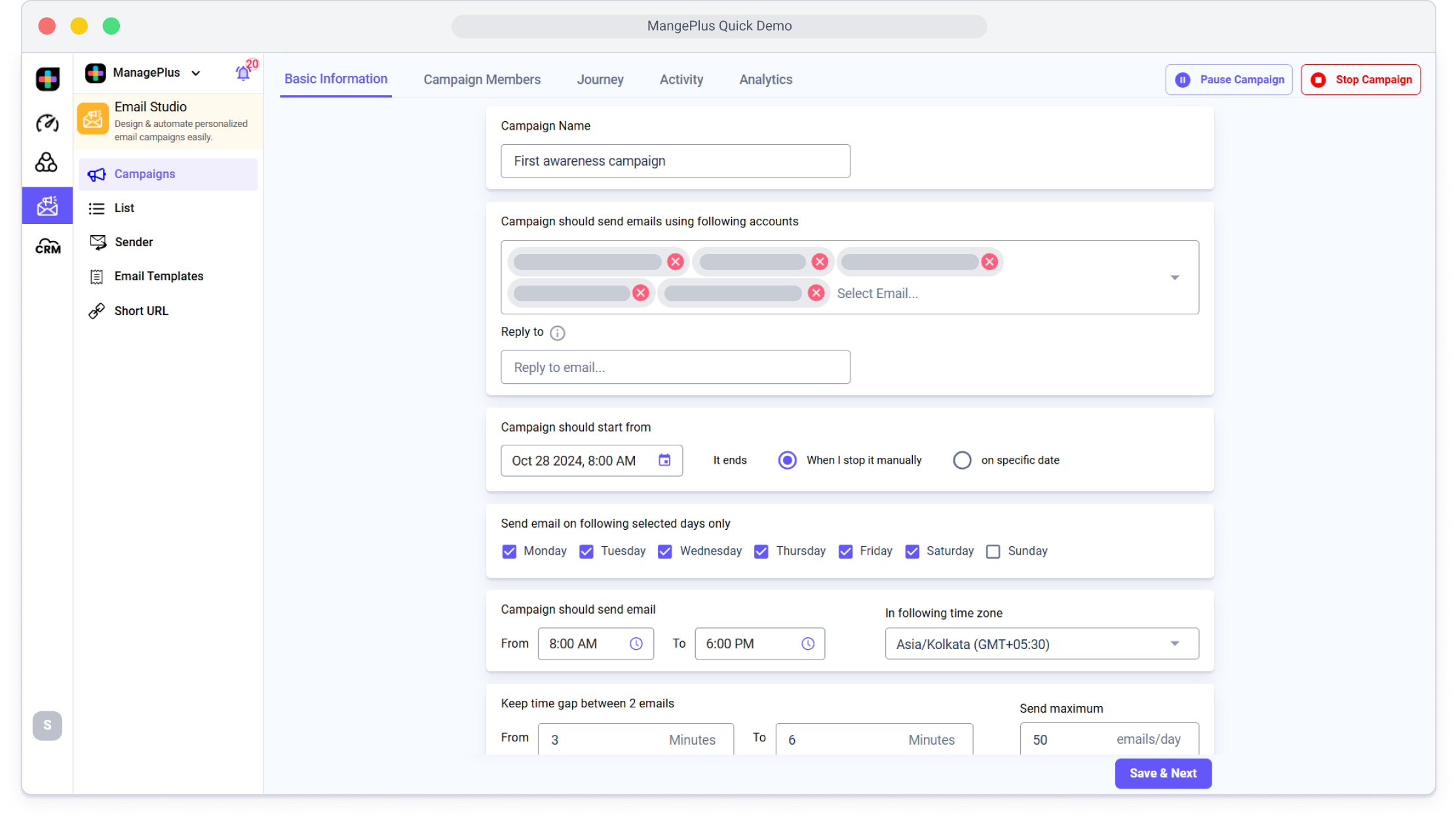Click the Pause Campaign button

1229,80
